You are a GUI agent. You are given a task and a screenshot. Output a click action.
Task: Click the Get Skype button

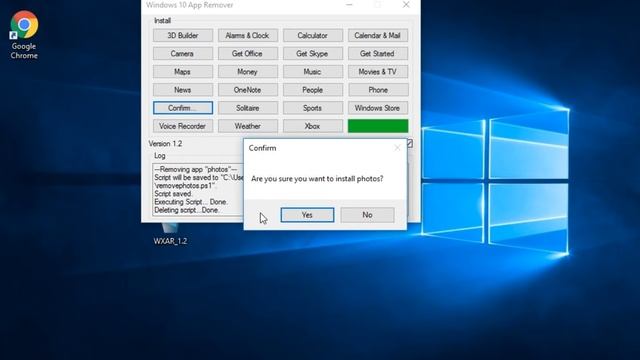tap(313, 53)
